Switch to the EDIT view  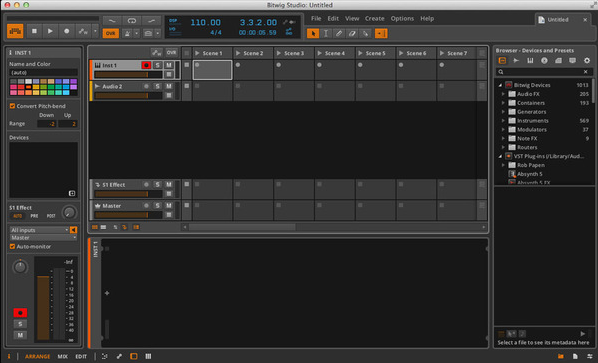click(x=81, y=357)
